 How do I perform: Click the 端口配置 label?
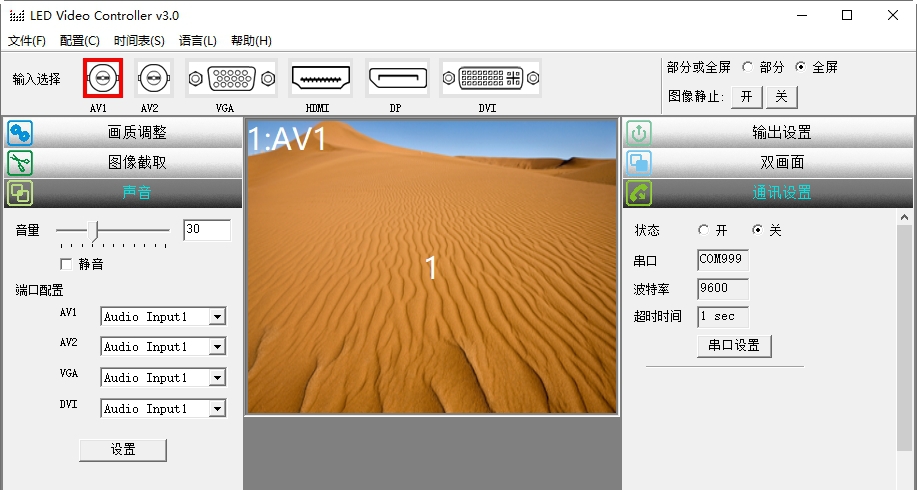39,290
